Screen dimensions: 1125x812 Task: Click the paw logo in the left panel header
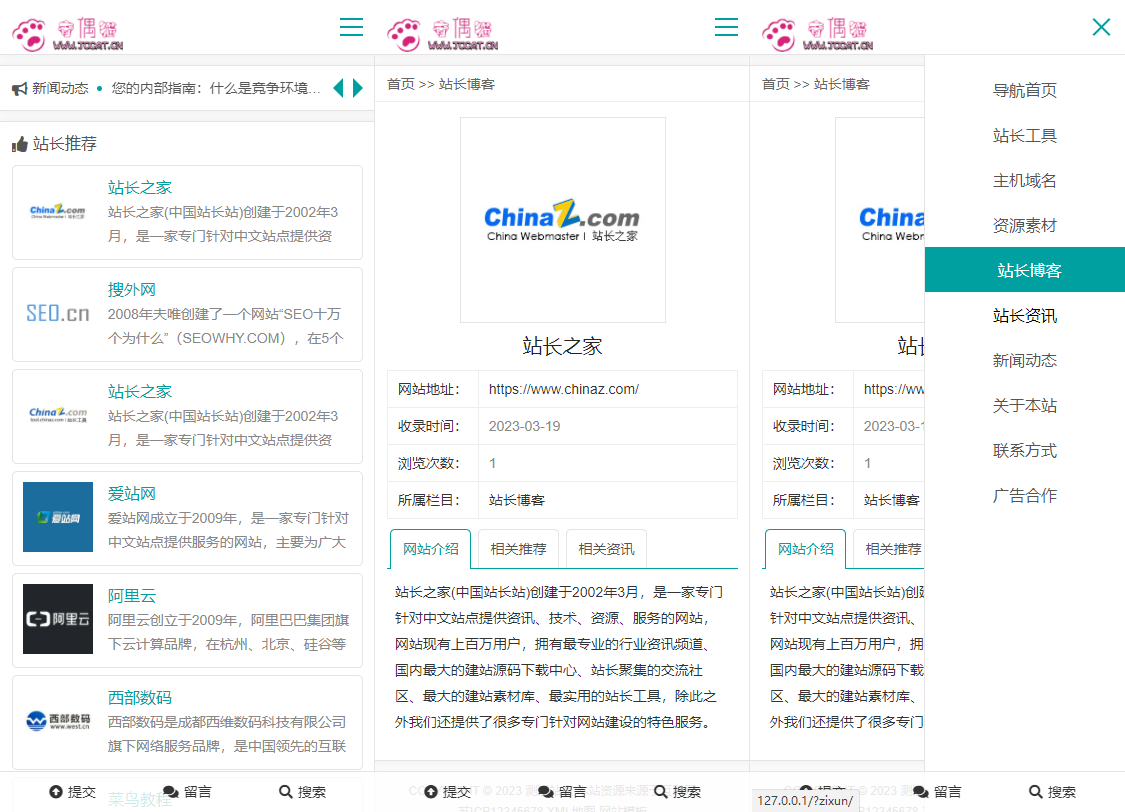click(29, 34)
